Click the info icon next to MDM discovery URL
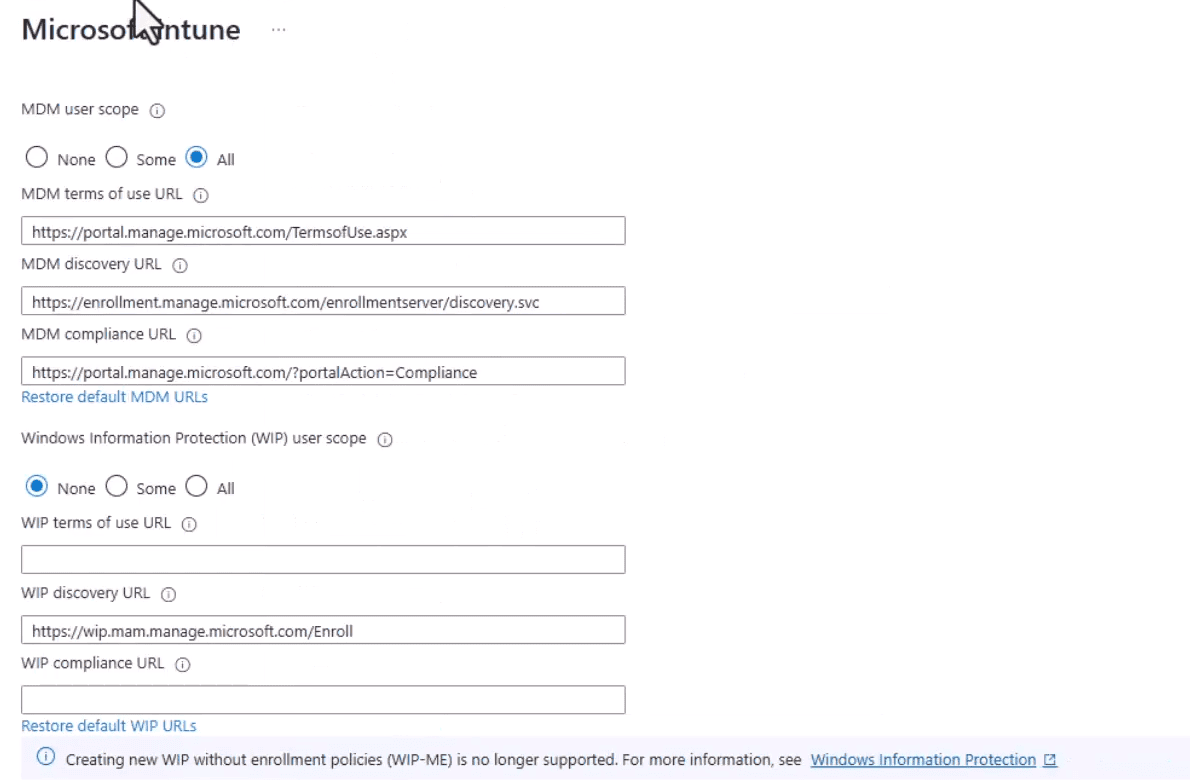 pos(179,266)
